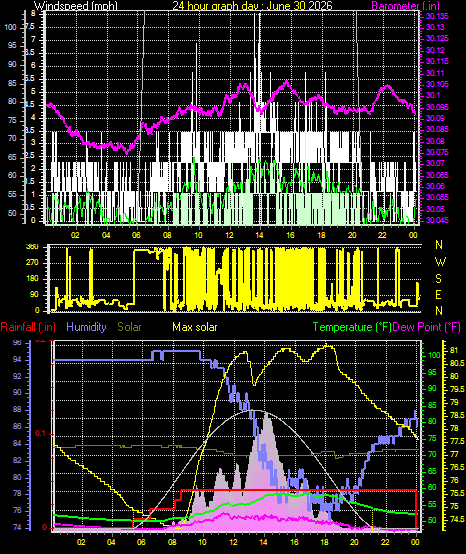The height and width of the screenshot is (554, 466).
Task: Click the Rainfall (.in) legend label
Action: tap(28, 327)
